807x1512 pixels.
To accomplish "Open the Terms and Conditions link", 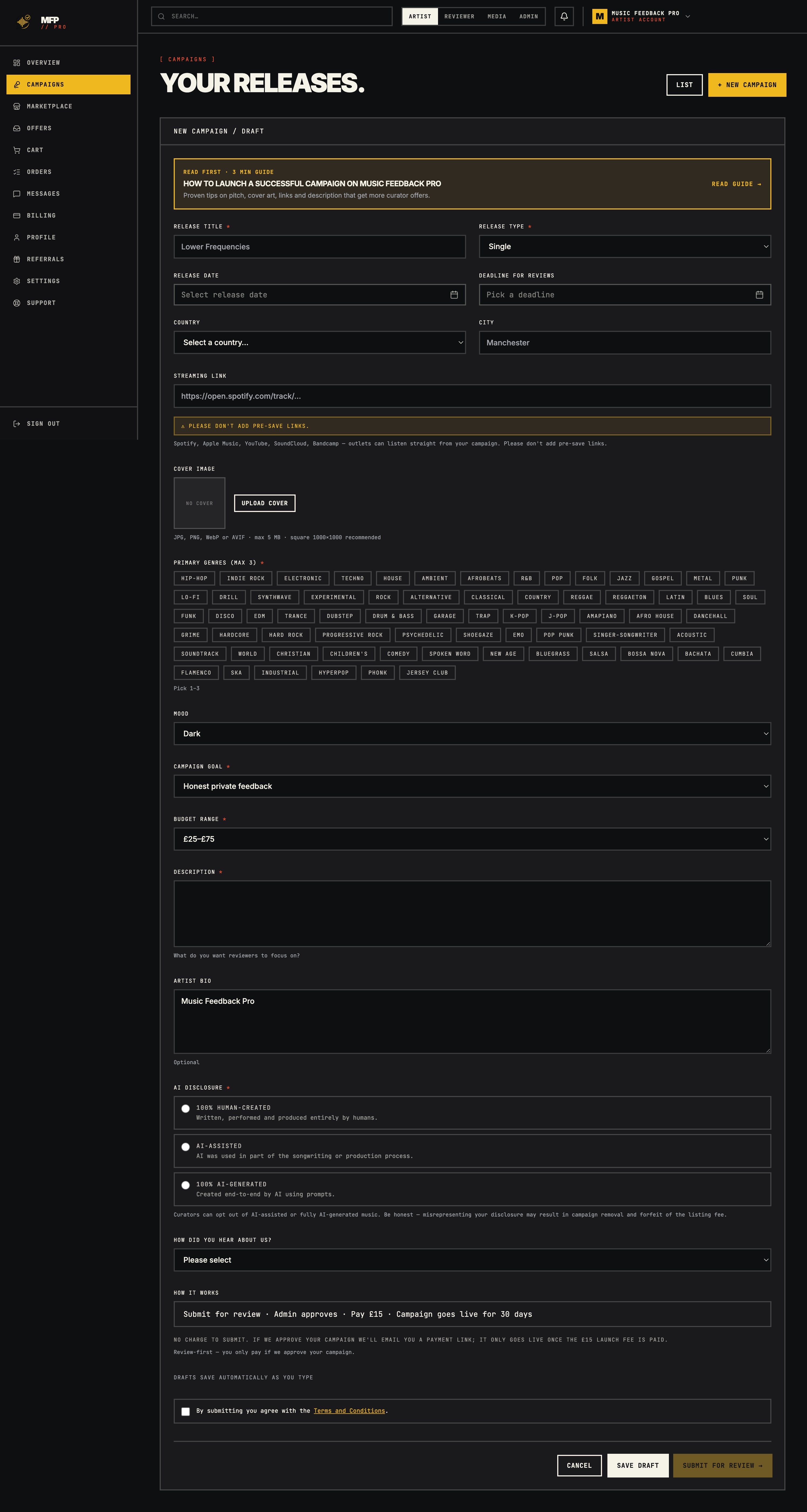I will tap(350, 1411).
